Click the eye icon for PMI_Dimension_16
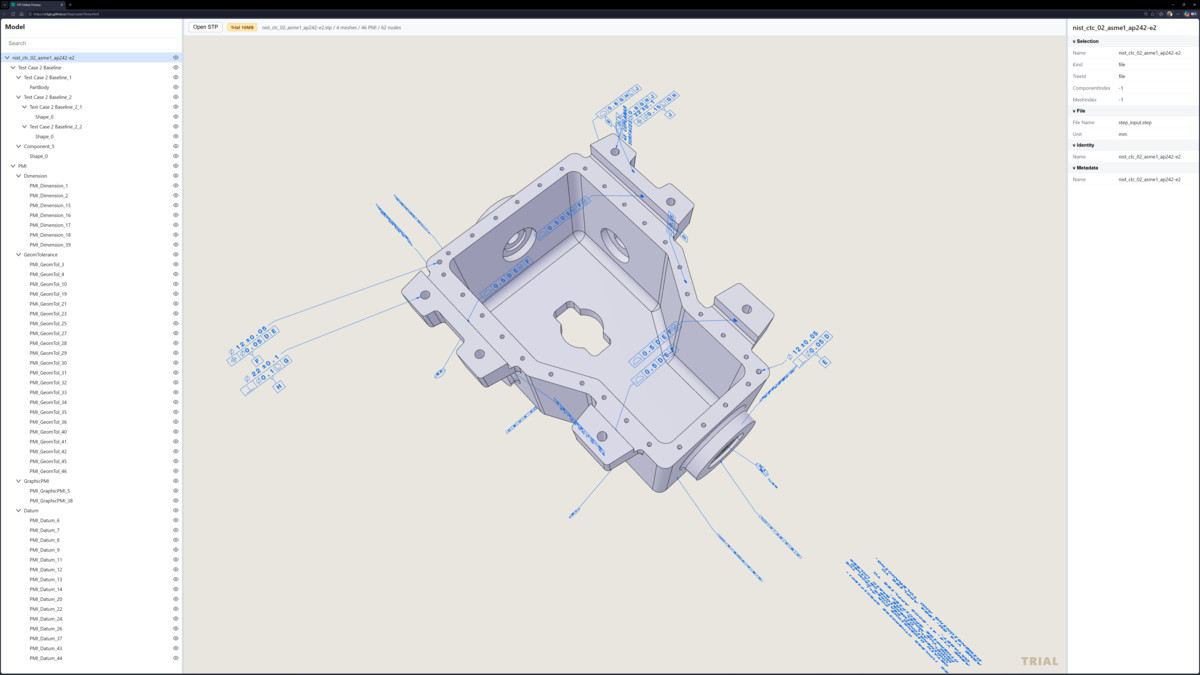Image resolution: width=1200 pixels, height=675 pixels. 176,215
